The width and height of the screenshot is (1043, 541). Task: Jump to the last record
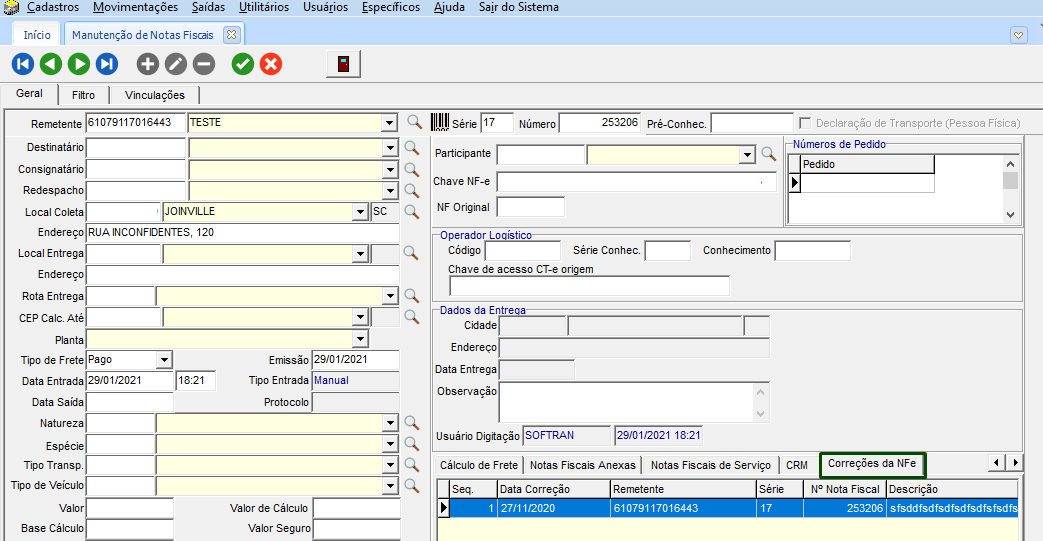coord(107,64)
